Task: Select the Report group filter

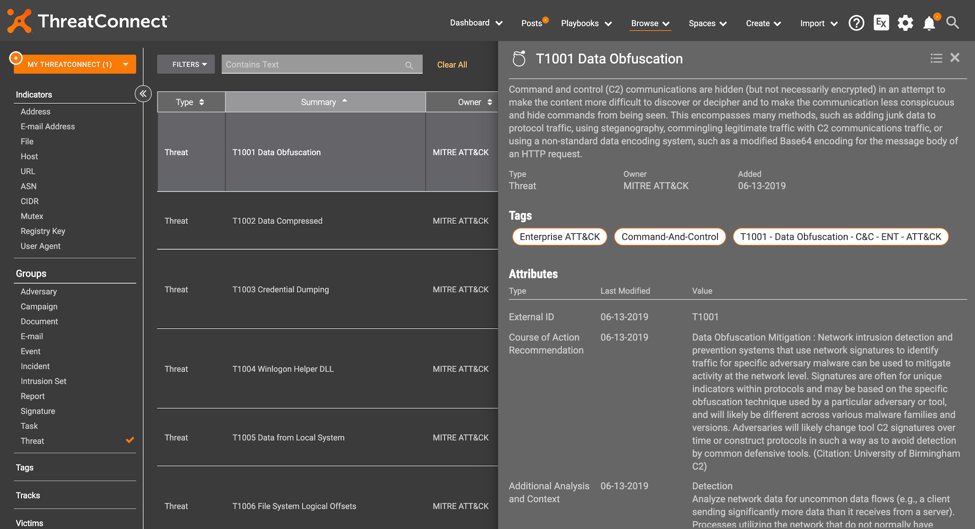Action: [x=32, y=395]
